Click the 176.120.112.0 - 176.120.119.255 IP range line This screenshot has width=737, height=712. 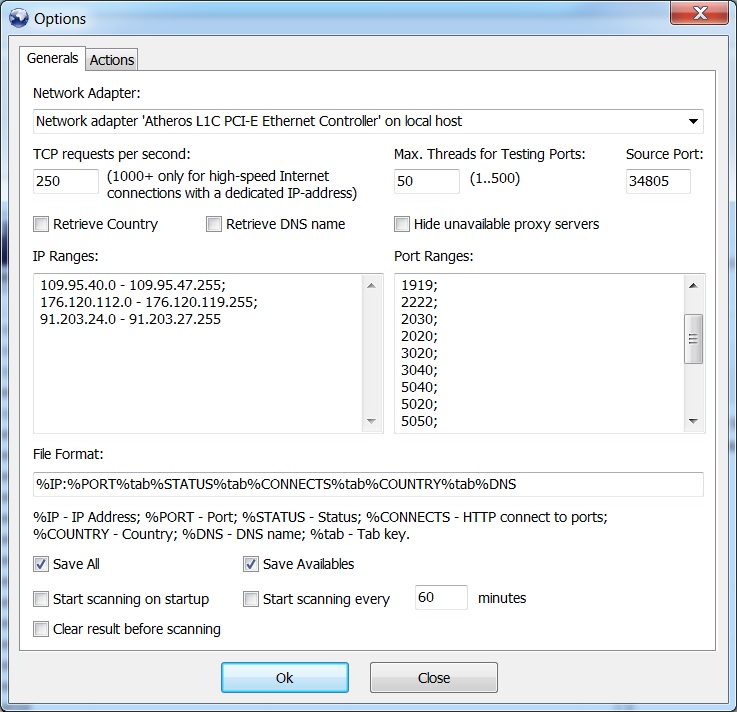(x=149, y=302)
